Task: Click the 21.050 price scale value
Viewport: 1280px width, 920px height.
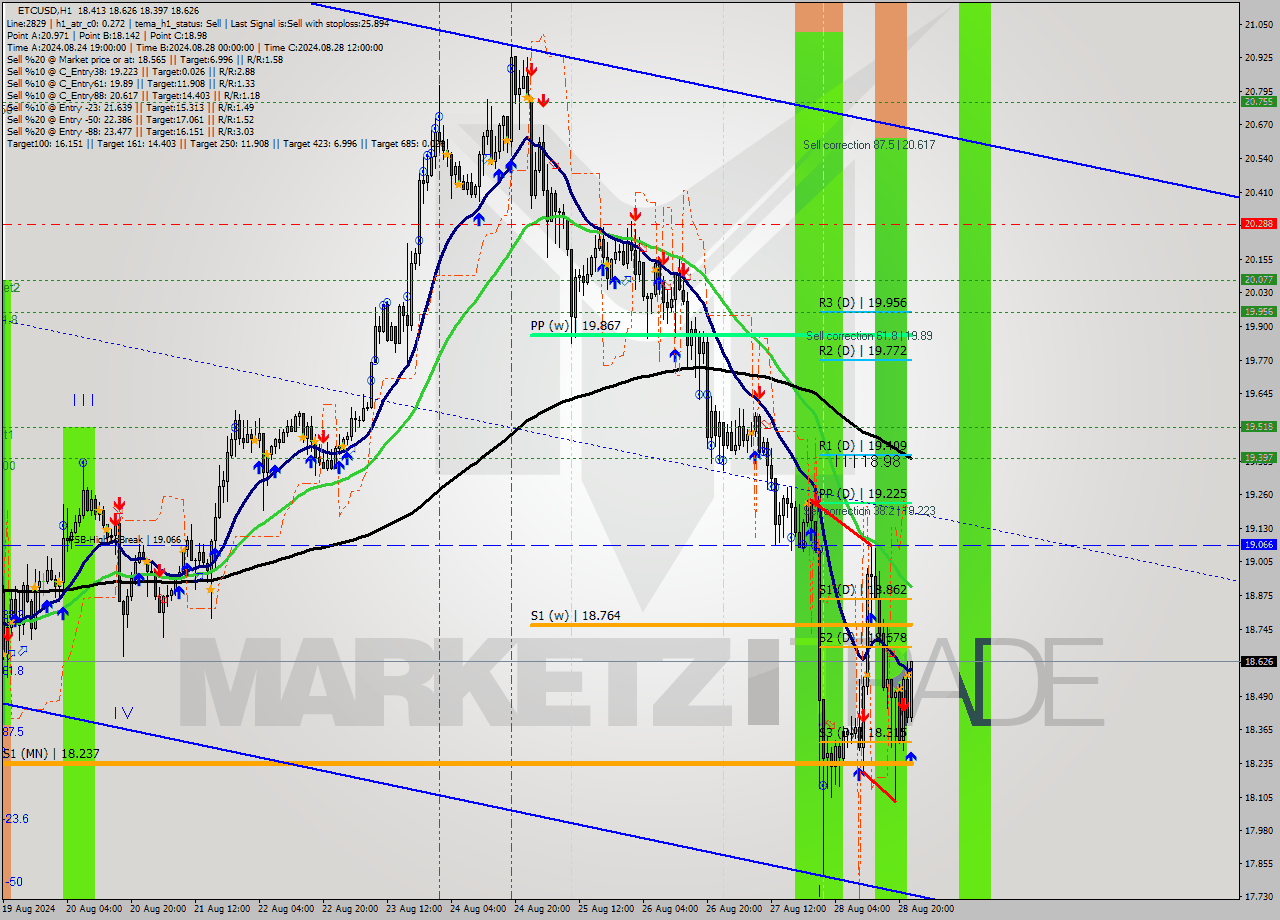Action: point(1258,23)
